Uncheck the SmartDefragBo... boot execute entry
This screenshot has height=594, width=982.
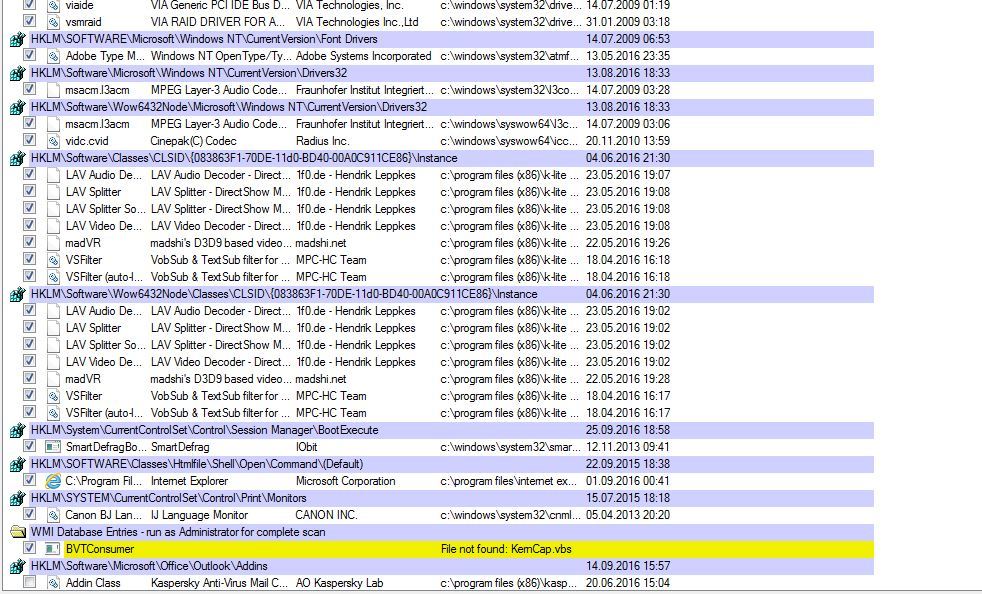(29, 446)
